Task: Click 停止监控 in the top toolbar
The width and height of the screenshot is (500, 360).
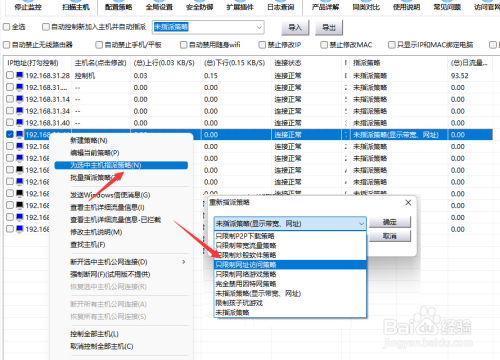Action: point(28,7)
